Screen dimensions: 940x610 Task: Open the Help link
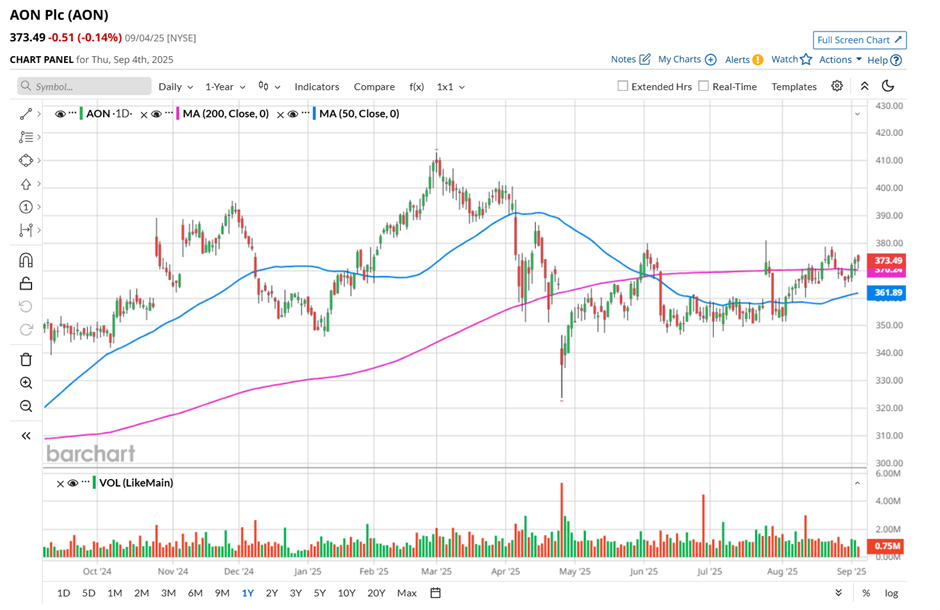pos(884,60)
